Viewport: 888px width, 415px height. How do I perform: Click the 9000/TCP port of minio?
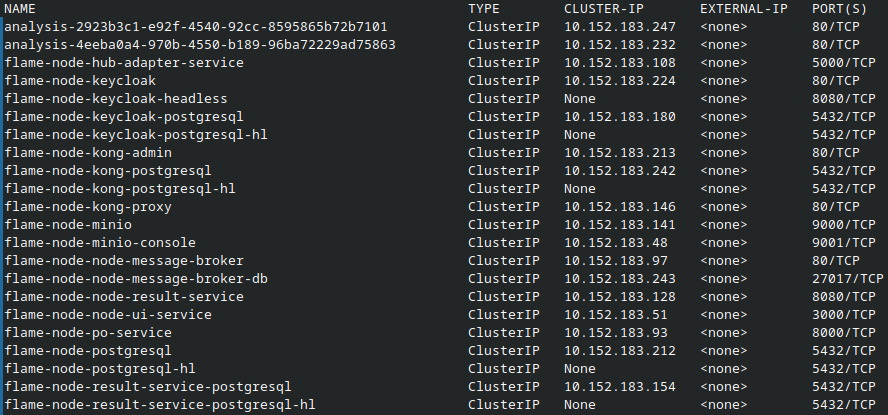click(x=843, y=225)
